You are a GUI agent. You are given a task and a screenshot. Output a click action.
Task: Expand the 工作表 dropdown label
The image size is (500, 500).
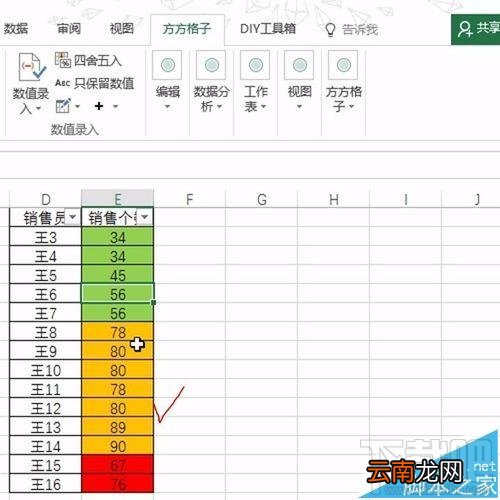[255, 99]
